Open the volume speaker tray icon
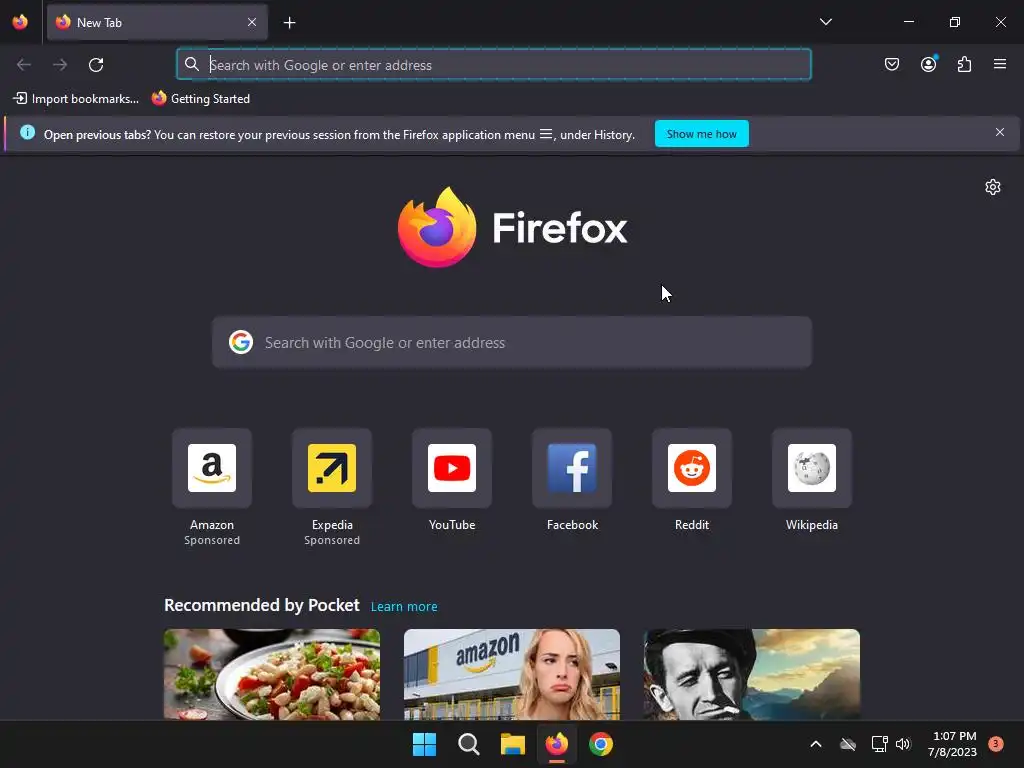This screenshot has width=1024, height=768. (x=903, y=744)
